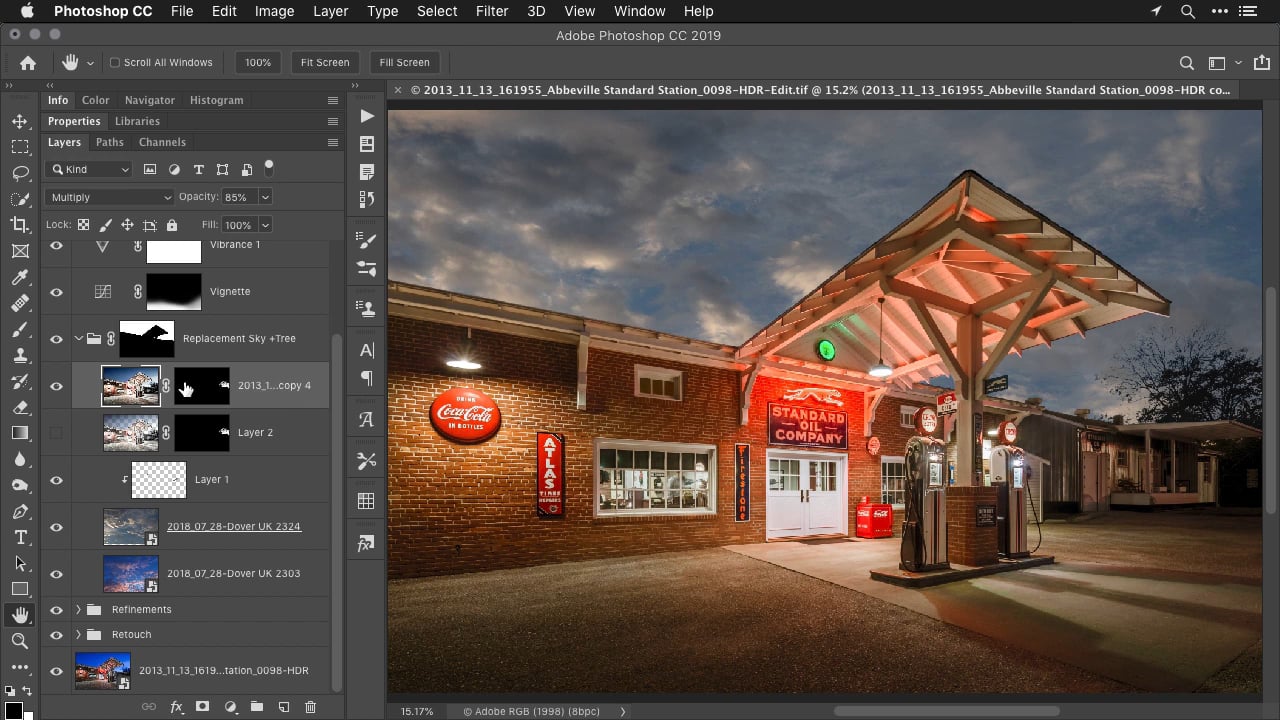Show the hidden Layer 2
Viewport: 1280px width, 720px height.
point(56,433)
